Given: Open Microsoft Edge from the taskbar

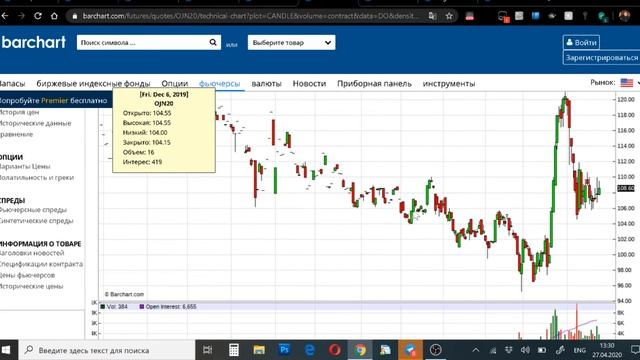Looking at the screenshot, I should pyautogui.click(x=310, y=350).
